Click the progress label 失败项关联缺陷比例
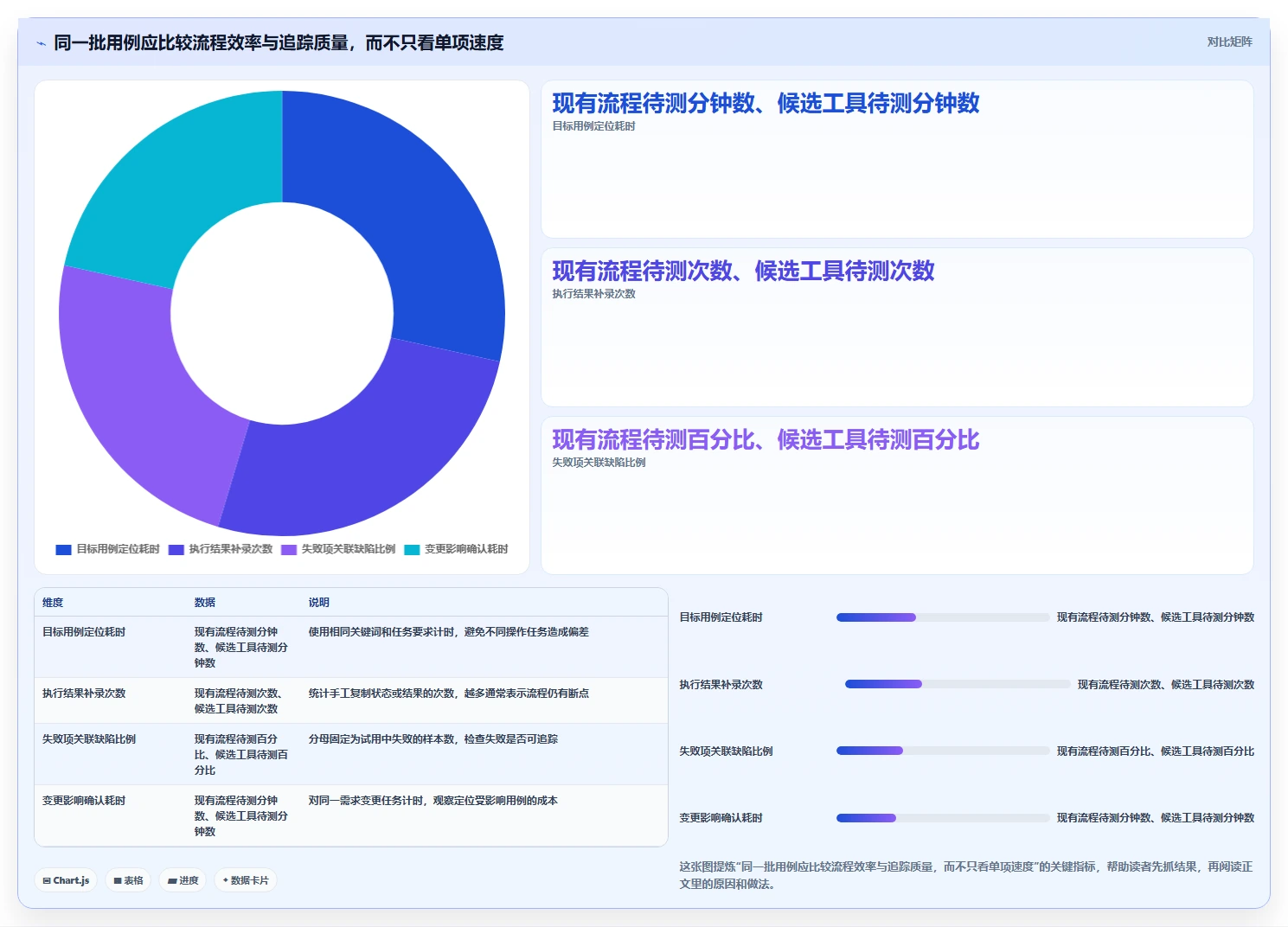The height and width of the screenshot is (927, 1288). click(x=726, y=751)
